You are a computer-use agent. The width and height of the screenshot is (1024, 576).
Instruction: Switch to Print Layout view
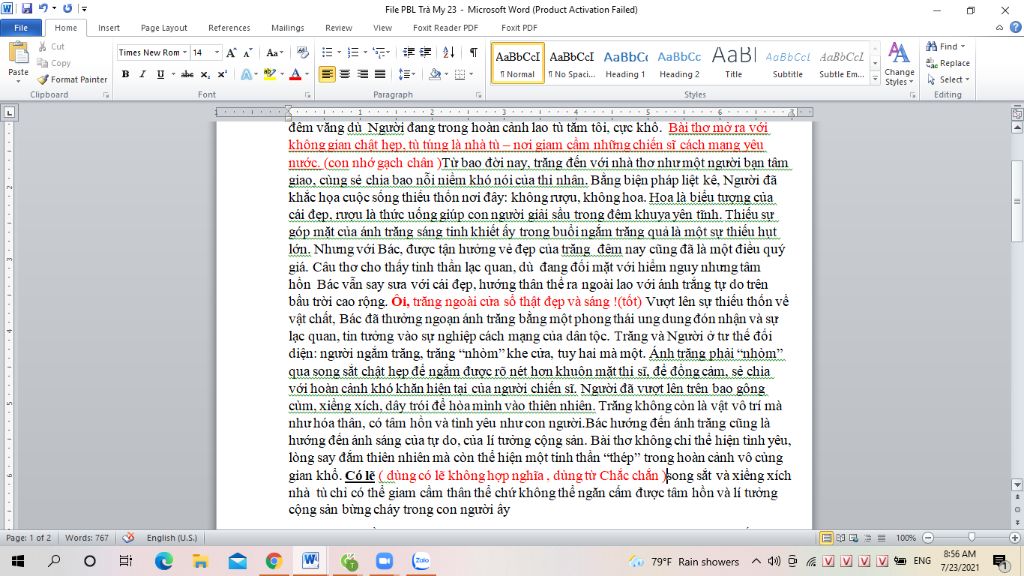click(826, 537)
